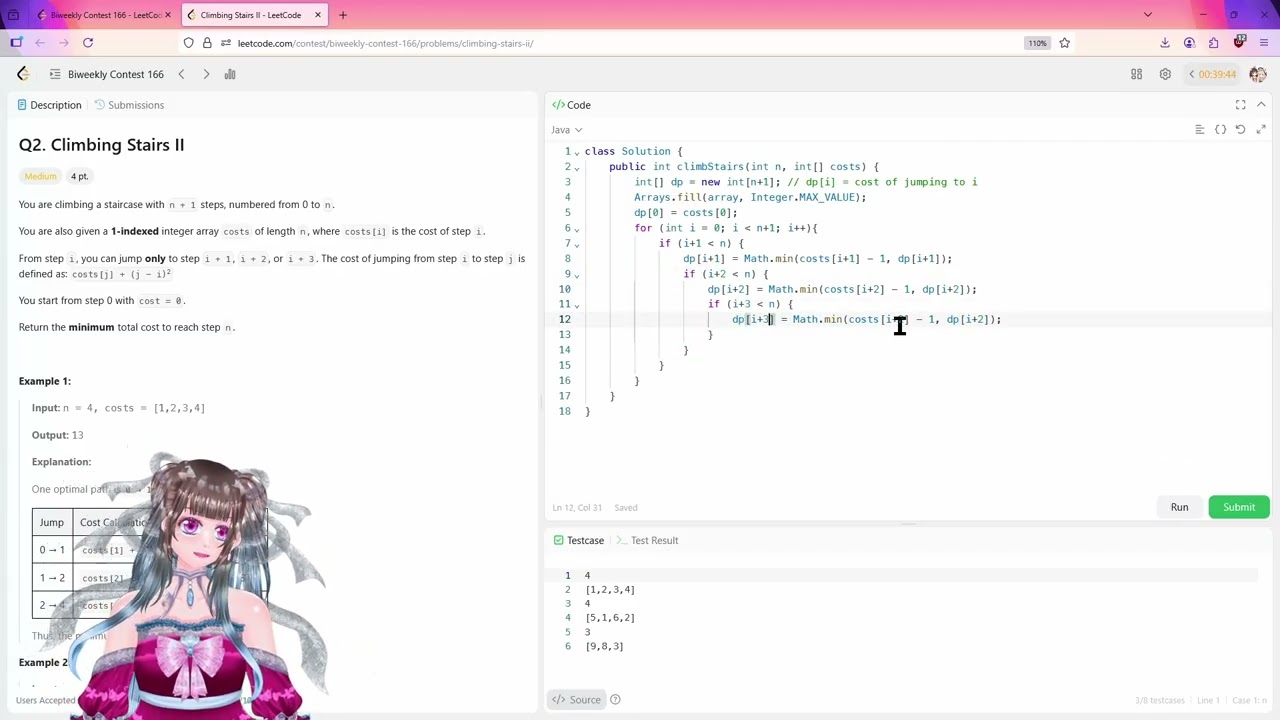Switch to the Submissions tab
The height and width of the screenshot is (720, 1280).
coord(129,105)
